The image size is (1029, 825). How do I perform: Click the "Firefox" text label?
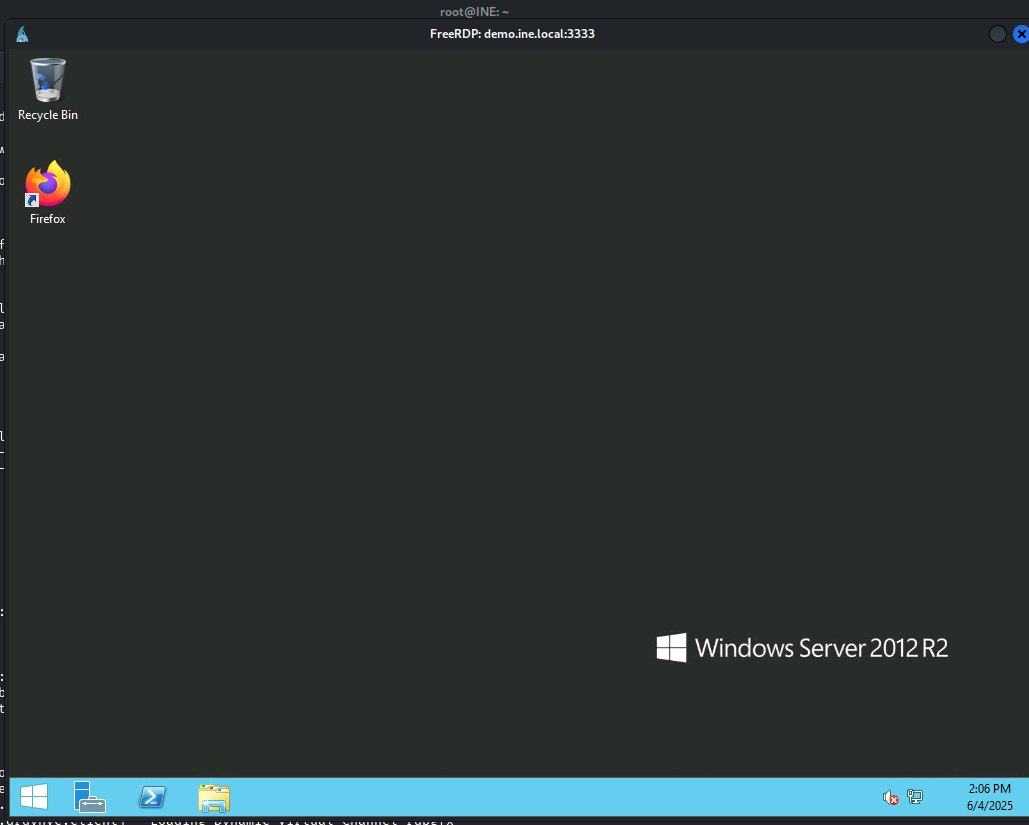click(x=48, y=219)
